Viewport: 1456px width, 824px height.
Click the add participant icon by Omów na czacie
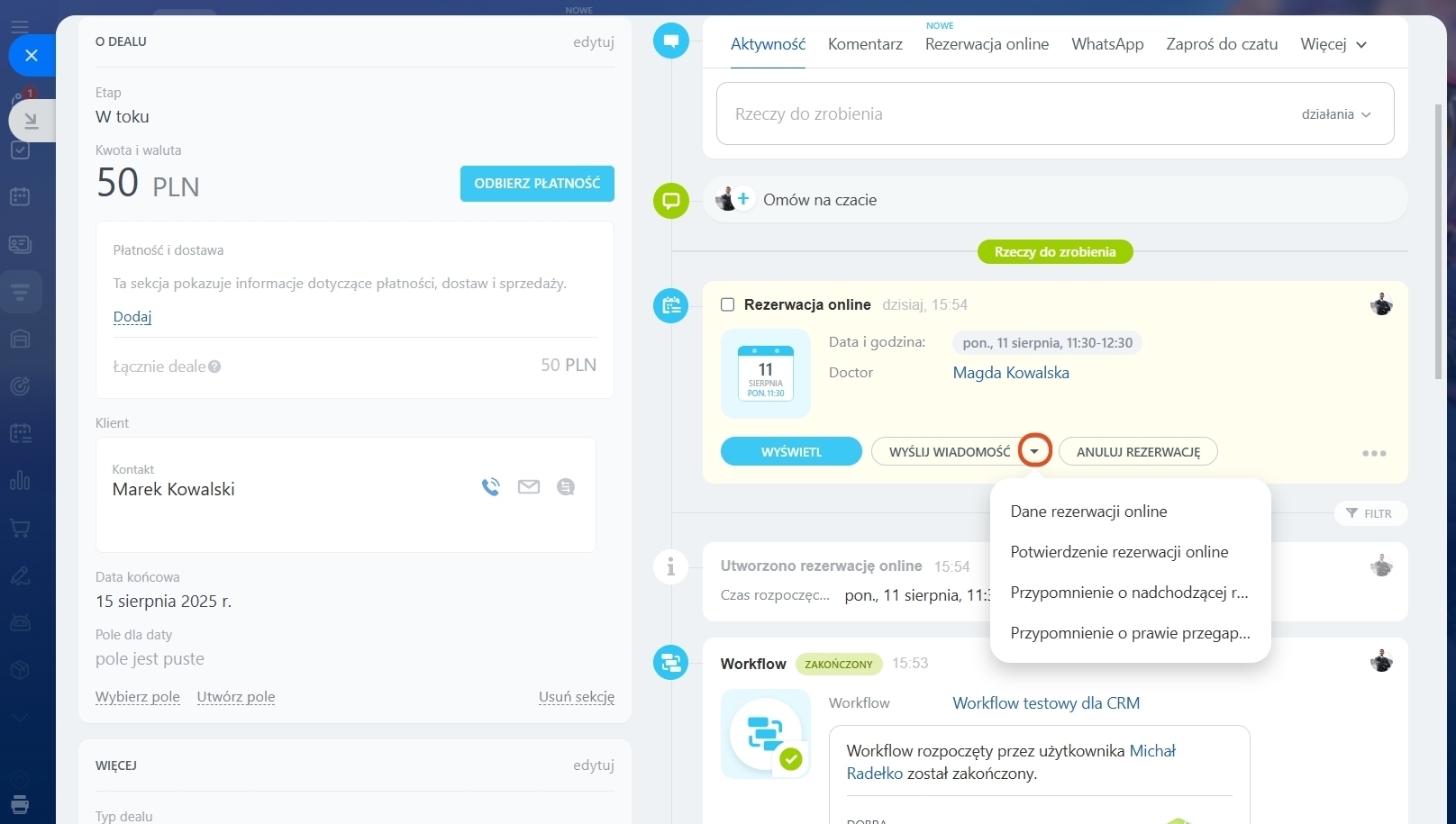click(x=743, y=199)
